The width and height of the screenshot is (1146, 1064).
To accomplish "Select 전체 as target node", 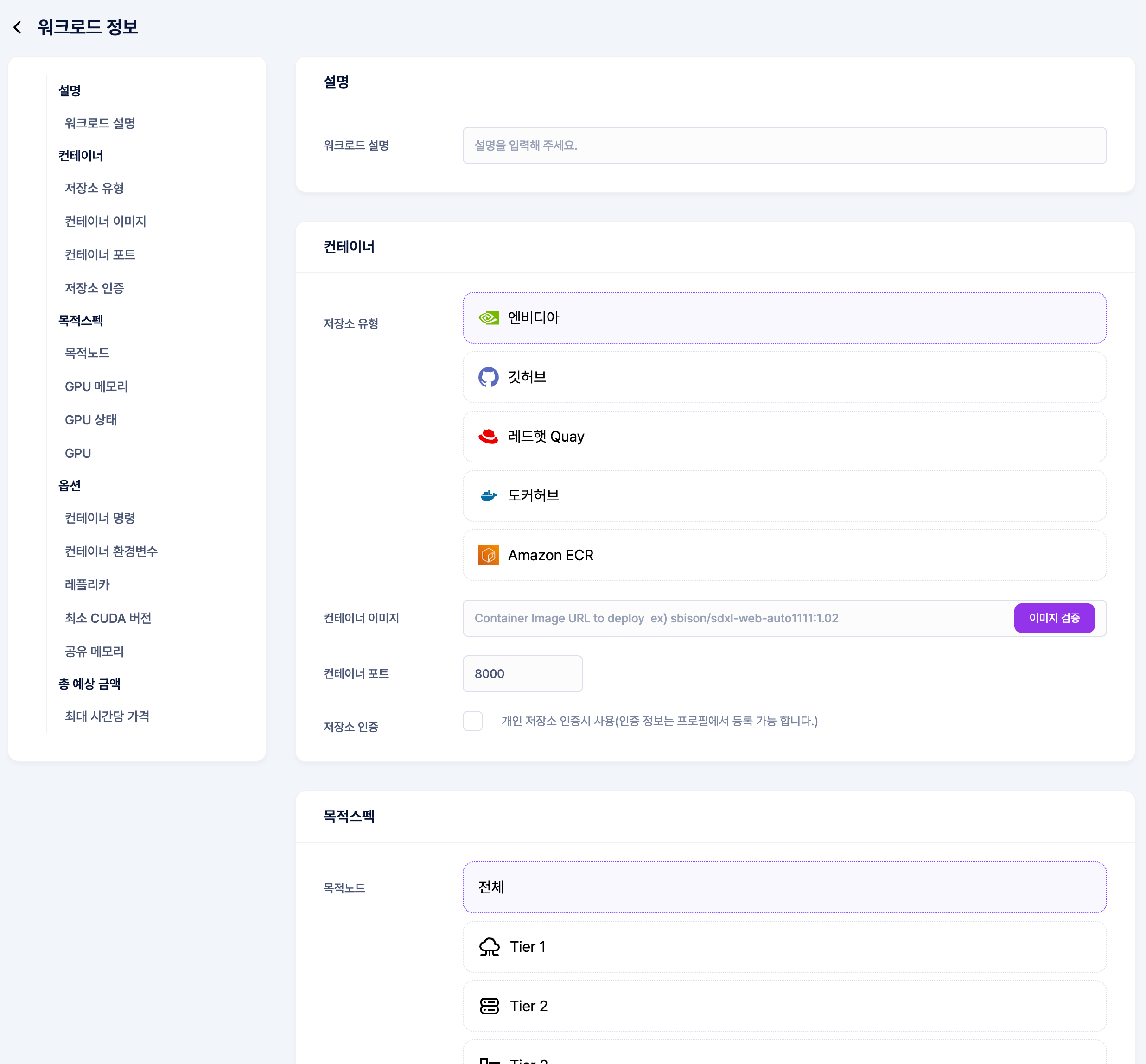I will [x=784, y=887].
